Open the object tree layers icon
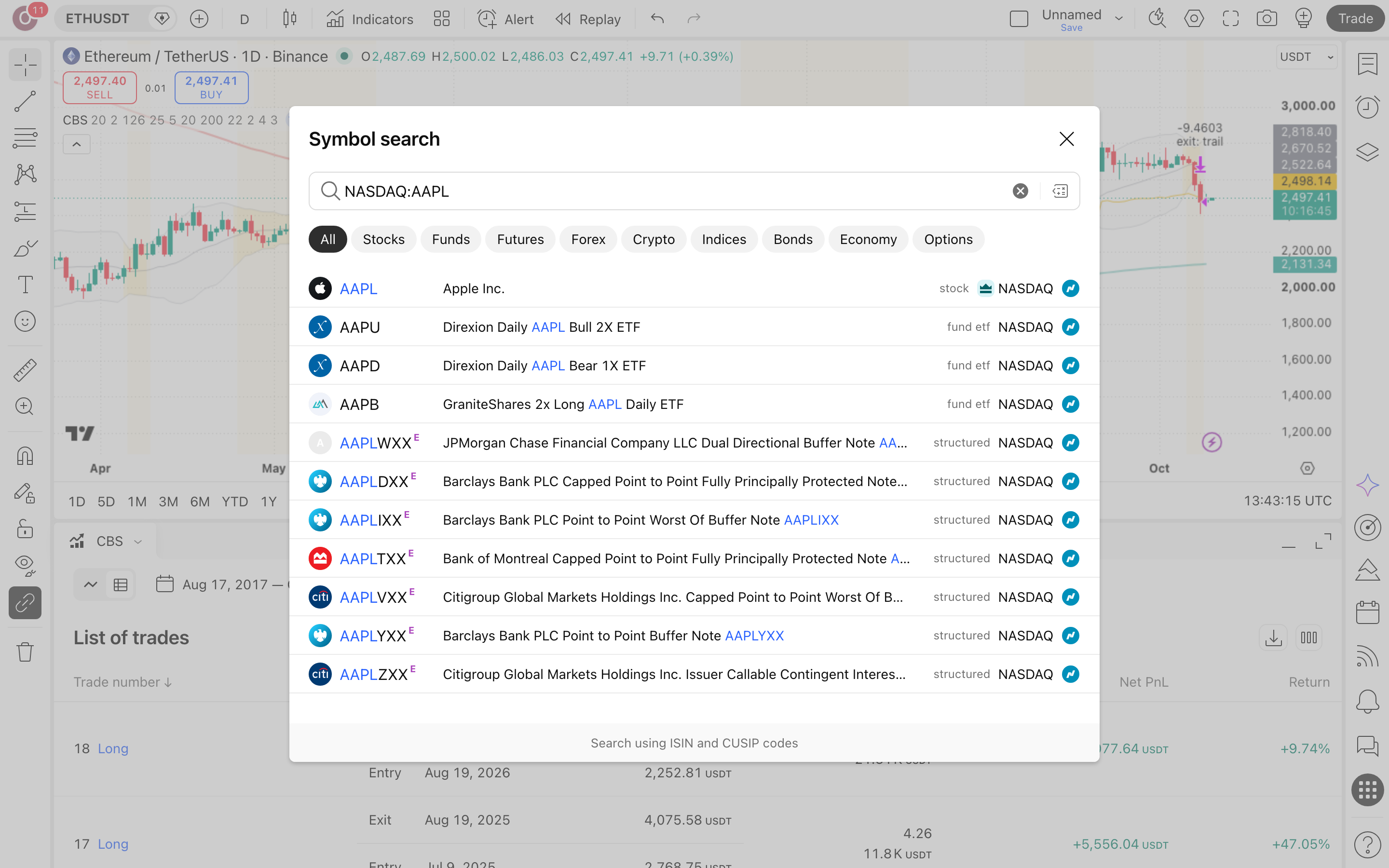The height and width of the screenshot is (868, 1389). (1367, 151)
